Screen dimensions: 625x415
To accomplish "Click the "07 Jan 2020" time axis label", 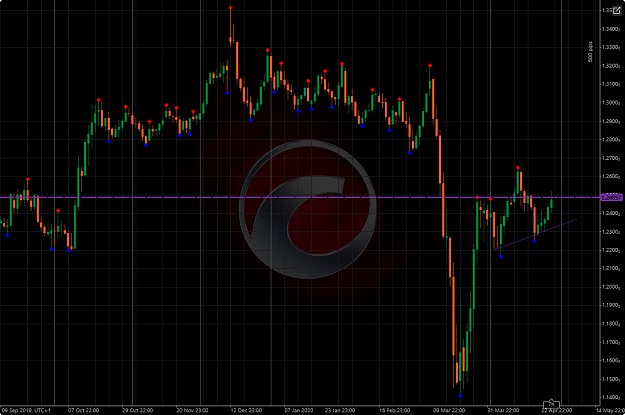I will point(299,410).
